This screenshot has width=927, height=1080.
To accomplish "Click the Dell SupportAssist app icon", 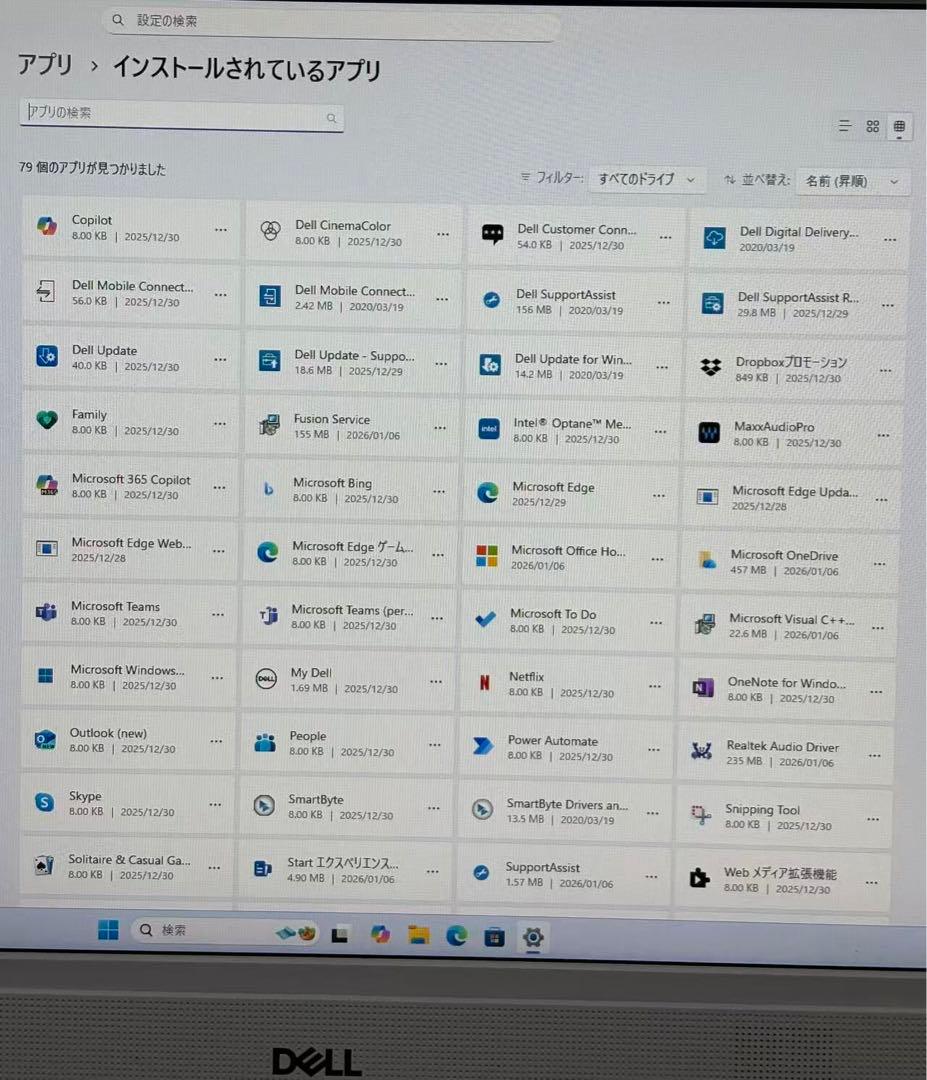I will click(x=489, y=301).
